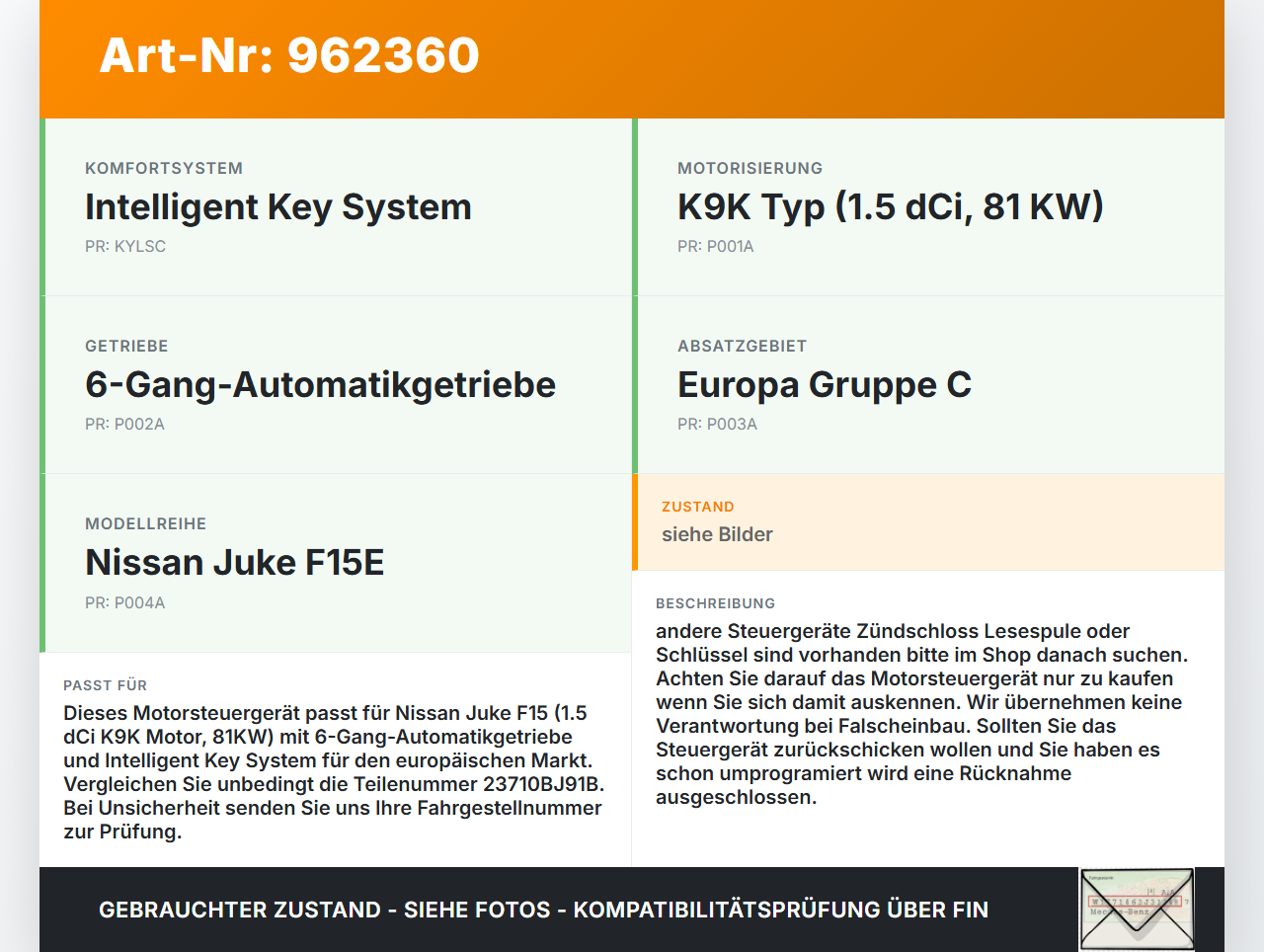The height and width of the screenshot is (952, 1264).
Task: Click the MOTORISIERUNG label
Action: [x=750, y=168]
